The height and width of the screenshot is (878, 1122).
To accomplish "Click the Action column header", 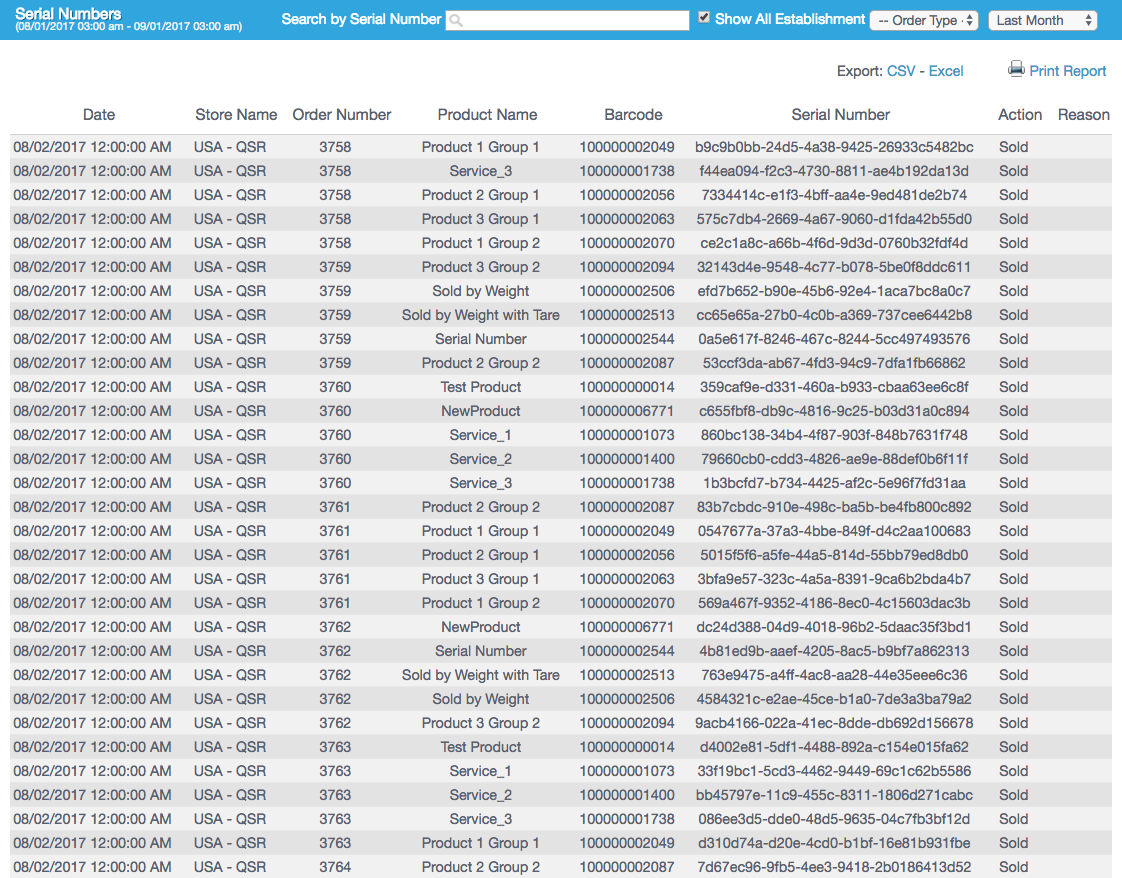I will click(1020, 115).
